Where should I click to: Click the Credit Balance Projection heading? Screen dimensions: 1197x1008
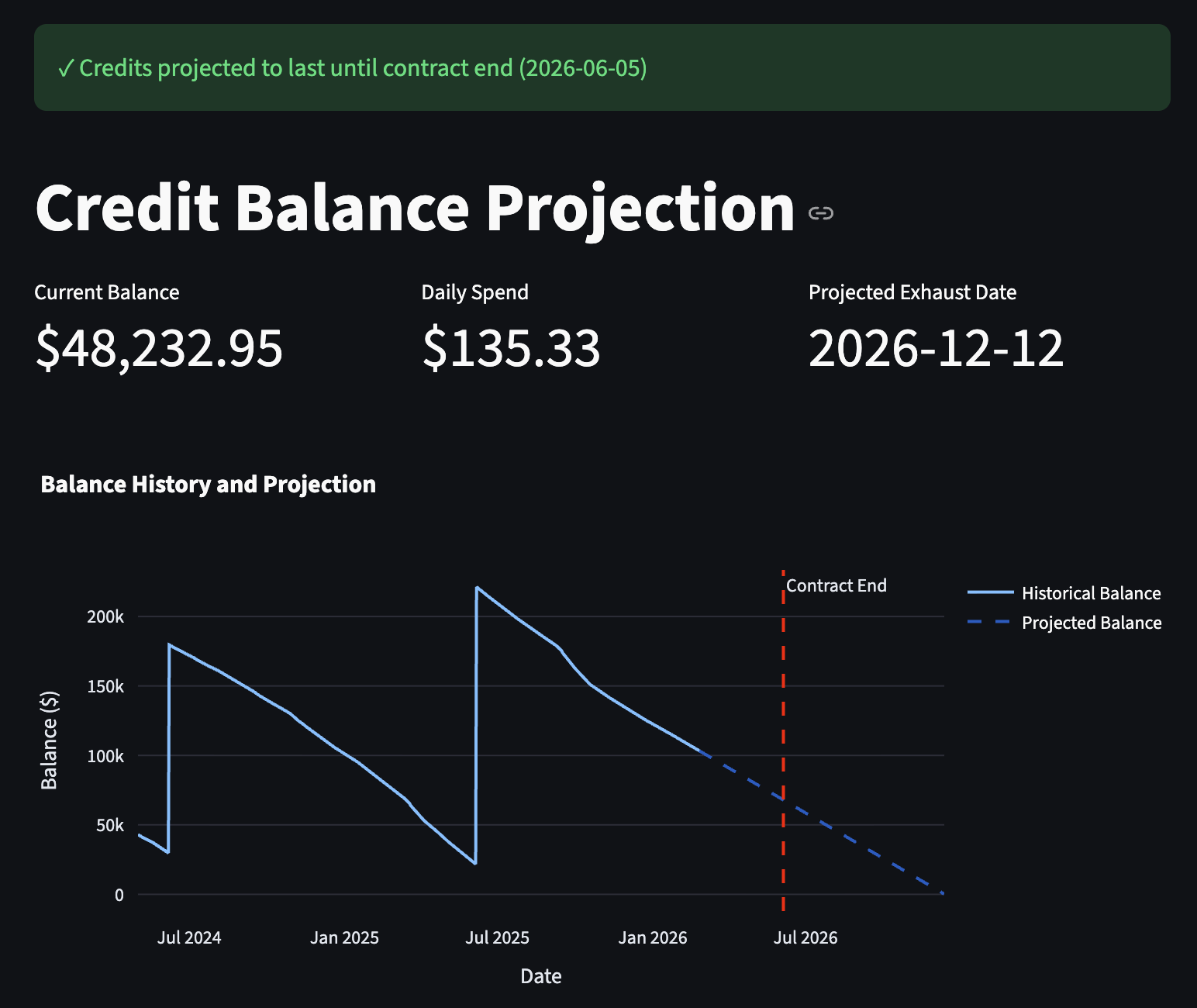coord(411,208)
